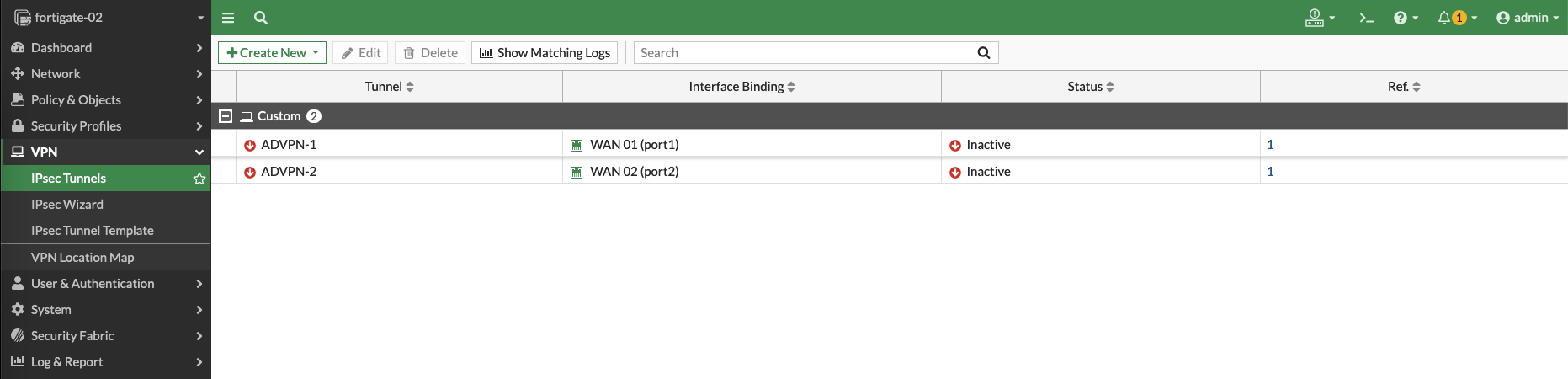Open the global search magnifier icon

tap(261, 18)
